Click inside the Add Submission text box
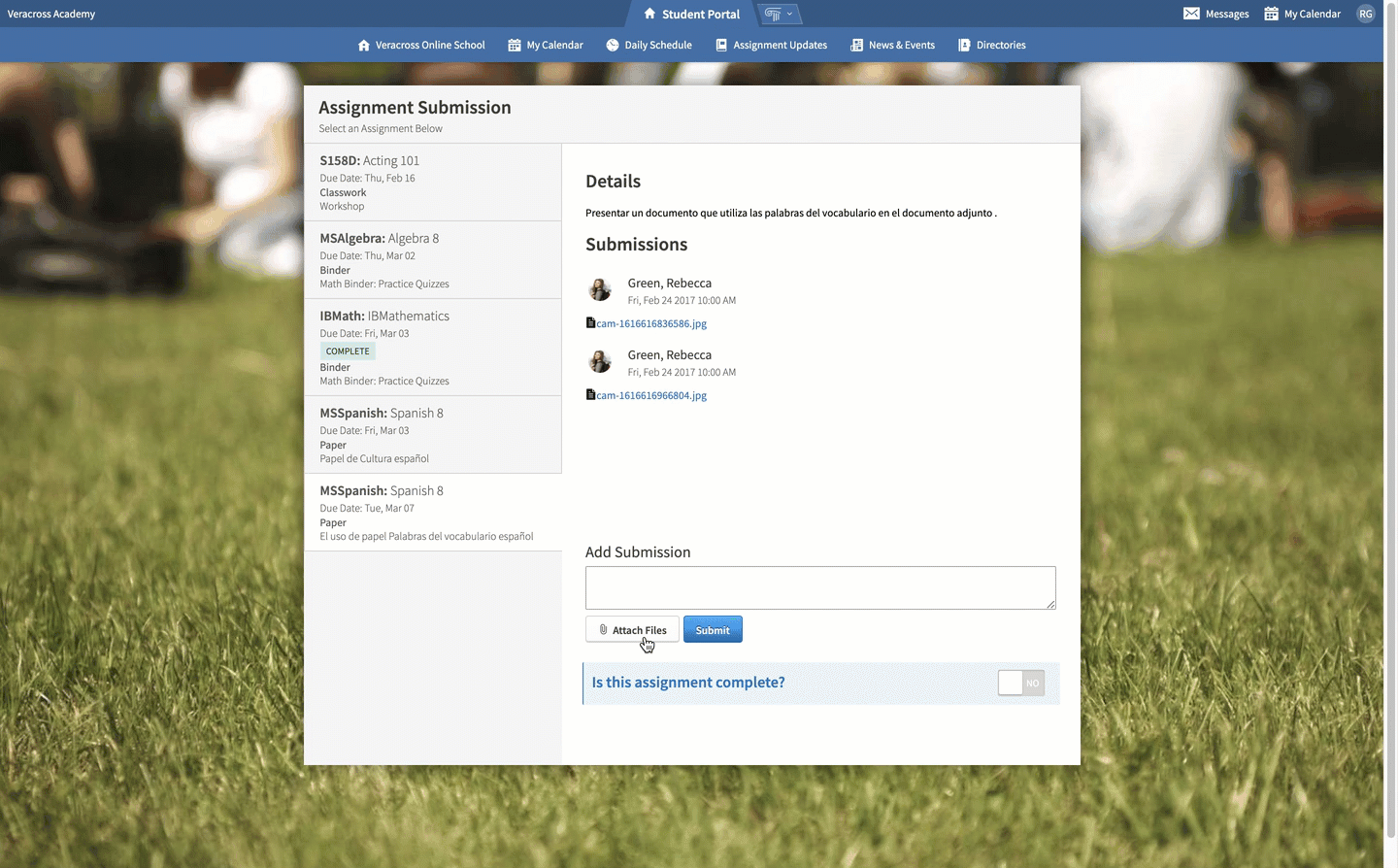 coord(819,586)
